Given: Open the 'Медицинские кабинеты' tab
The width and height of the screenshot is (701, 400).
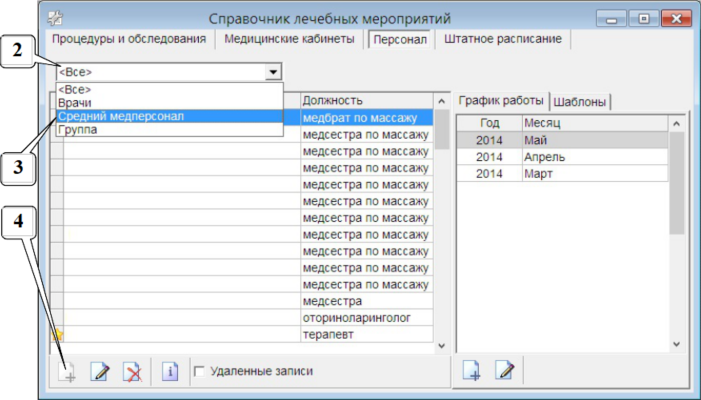Looking at the screenshot, I should pos(289,39).
